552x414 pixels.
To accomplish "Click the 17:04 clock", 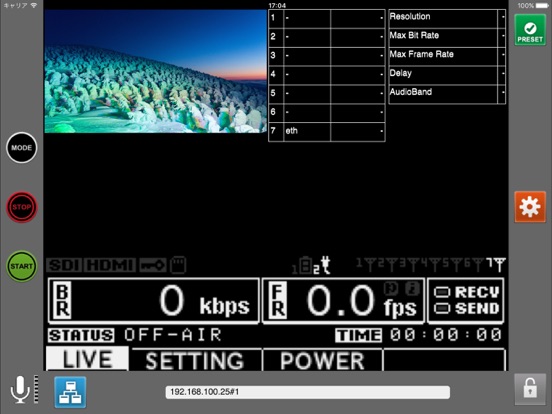I will (x=277, y=5).
